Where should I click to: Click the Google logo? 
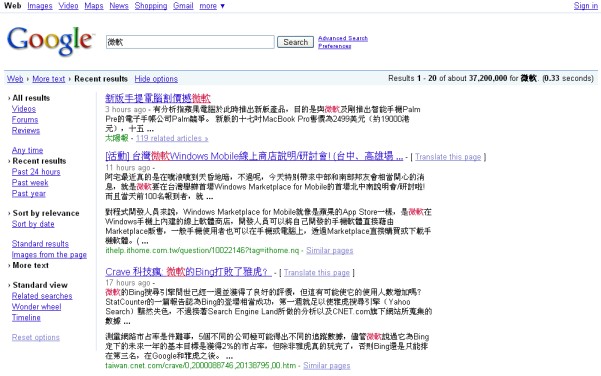[50, 41]
